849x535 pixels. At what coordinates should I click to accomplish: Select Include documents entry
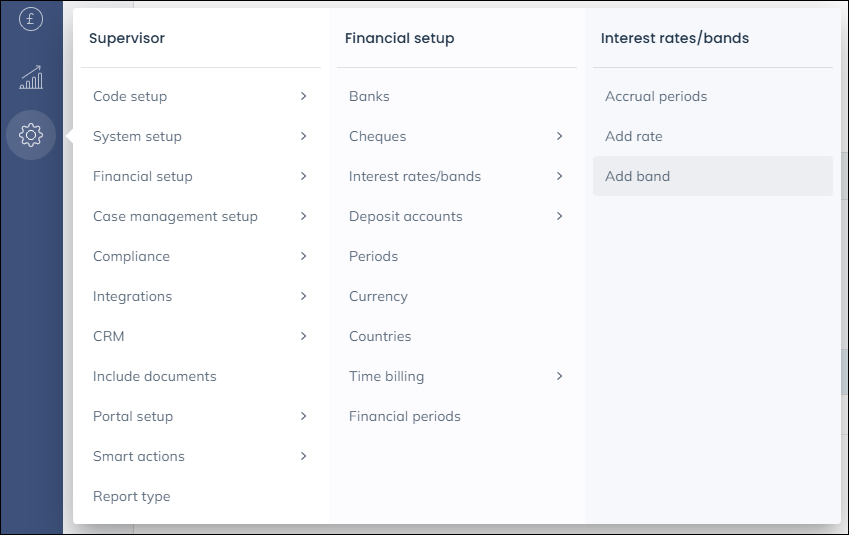[x=154, y=376]
